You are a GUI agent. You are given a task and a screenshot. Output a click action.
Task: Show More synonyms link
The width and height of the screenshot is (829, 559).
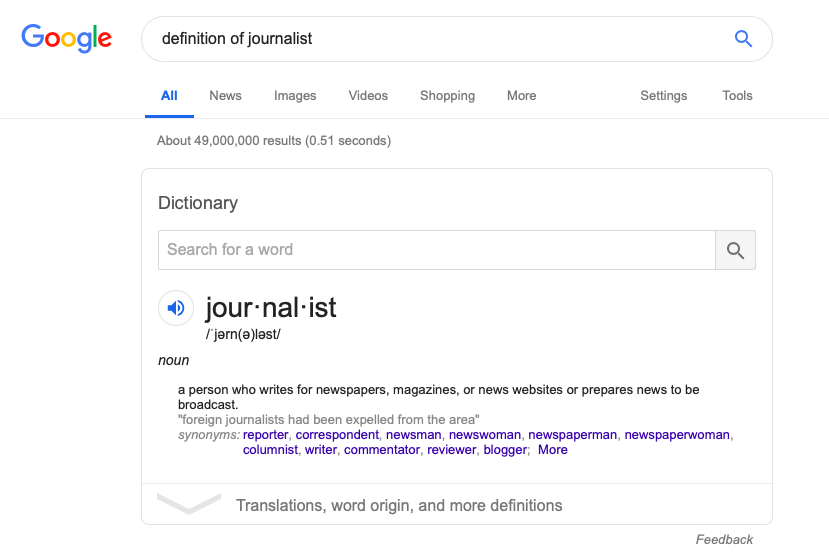coord(552,450)
